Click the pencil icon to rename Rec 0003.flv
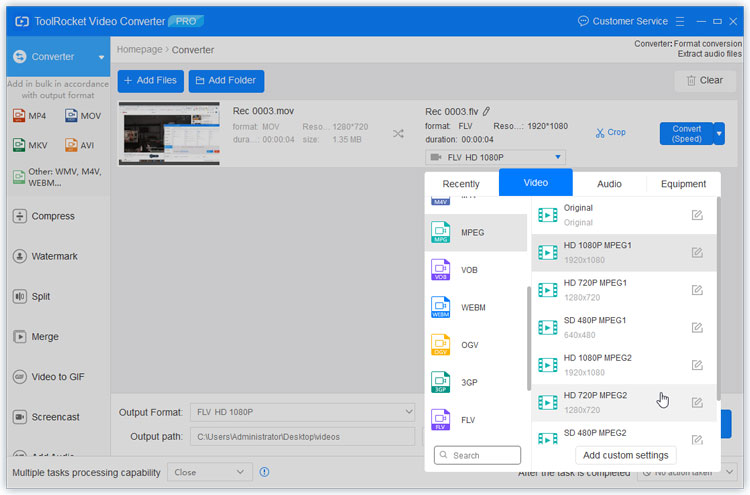Screen dimensions: 750x495 (486, 111)
